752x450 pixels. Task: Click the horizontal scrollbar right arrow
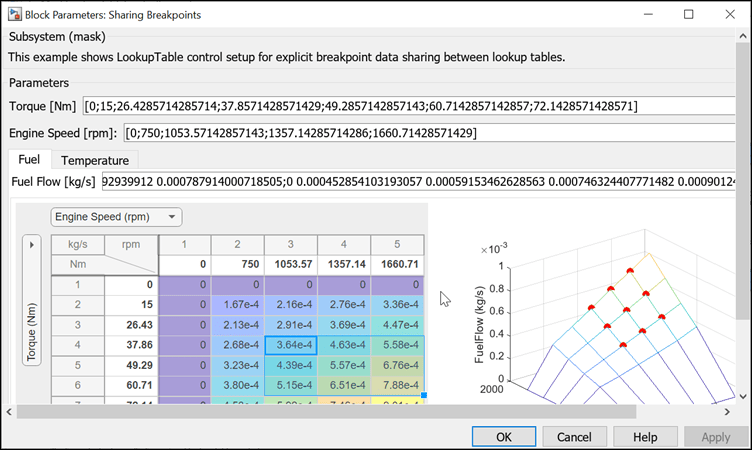pos(727,412)
